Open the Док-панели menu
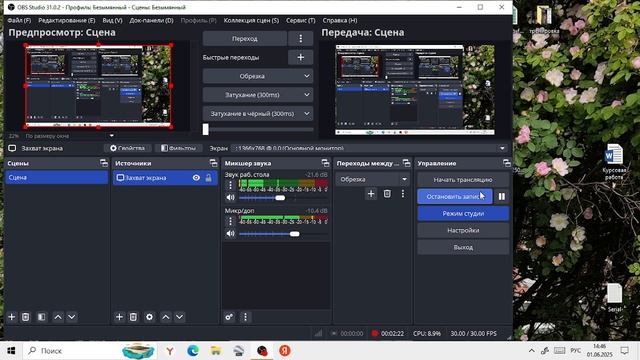The width and height of the screenshot is (640, 360). [x=151, y=20]
